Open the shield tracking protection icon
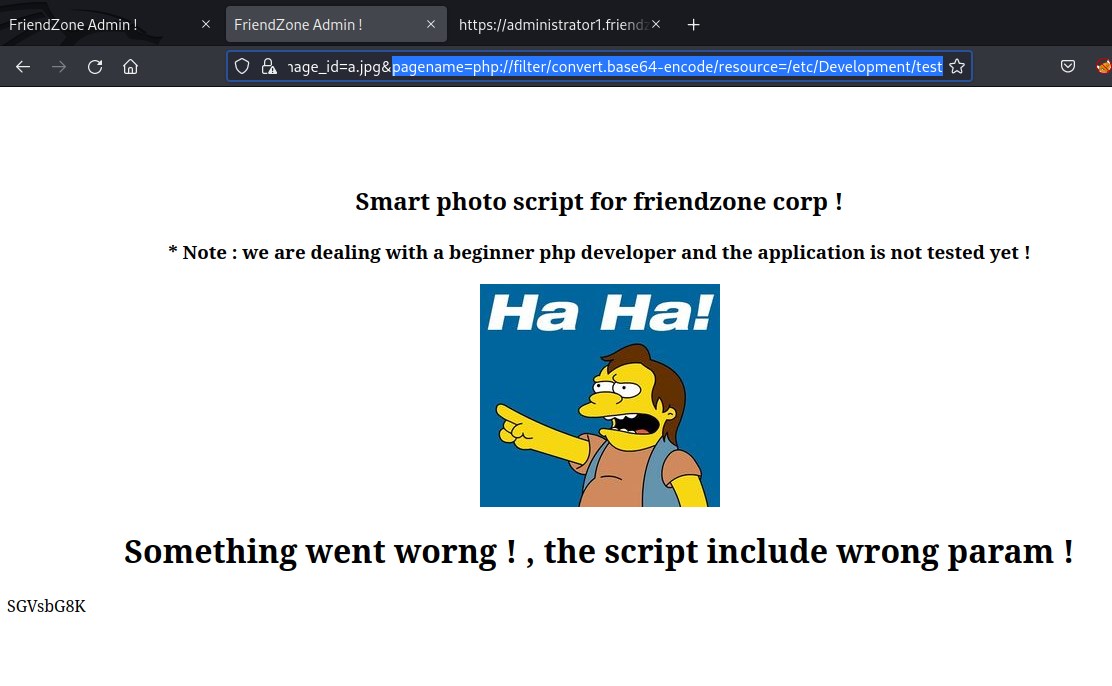 (242, 67)
